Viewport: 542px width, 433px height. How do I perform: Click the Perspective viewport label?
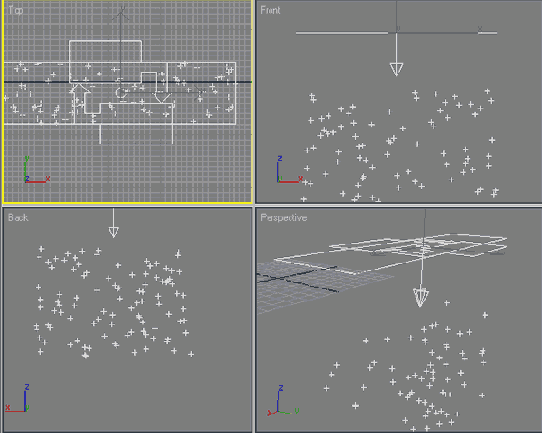[283, 217]
